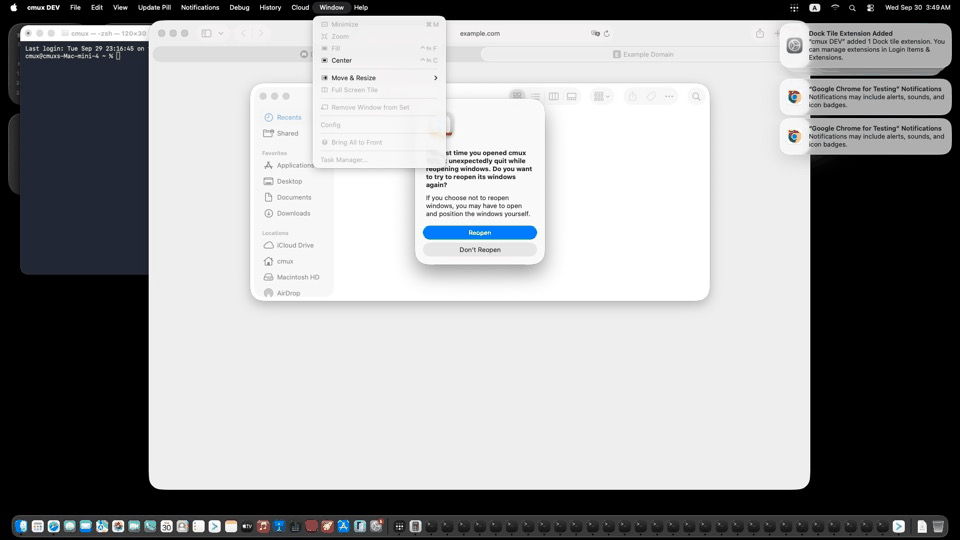Screen dimensions: 960x540
Task: Open the Update Pill menu
Action: pos(154,7)
